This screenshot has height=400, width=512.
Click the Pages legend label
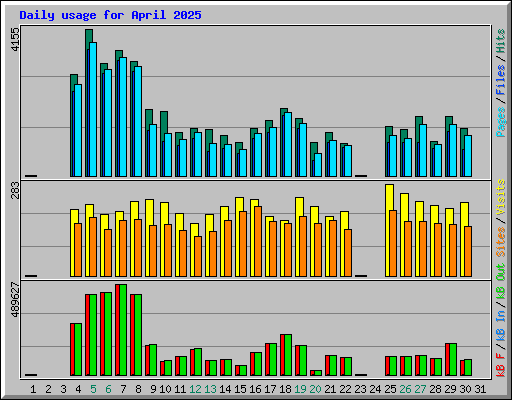pyautogui.click(x=501, y=122)
